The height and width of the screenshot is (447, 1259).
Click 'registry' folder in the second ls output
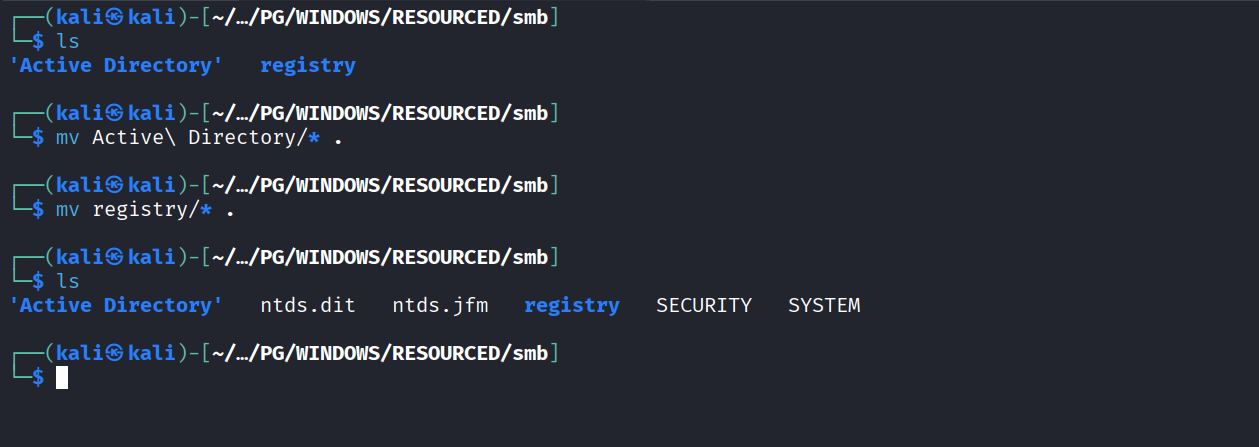pos(571,306)
